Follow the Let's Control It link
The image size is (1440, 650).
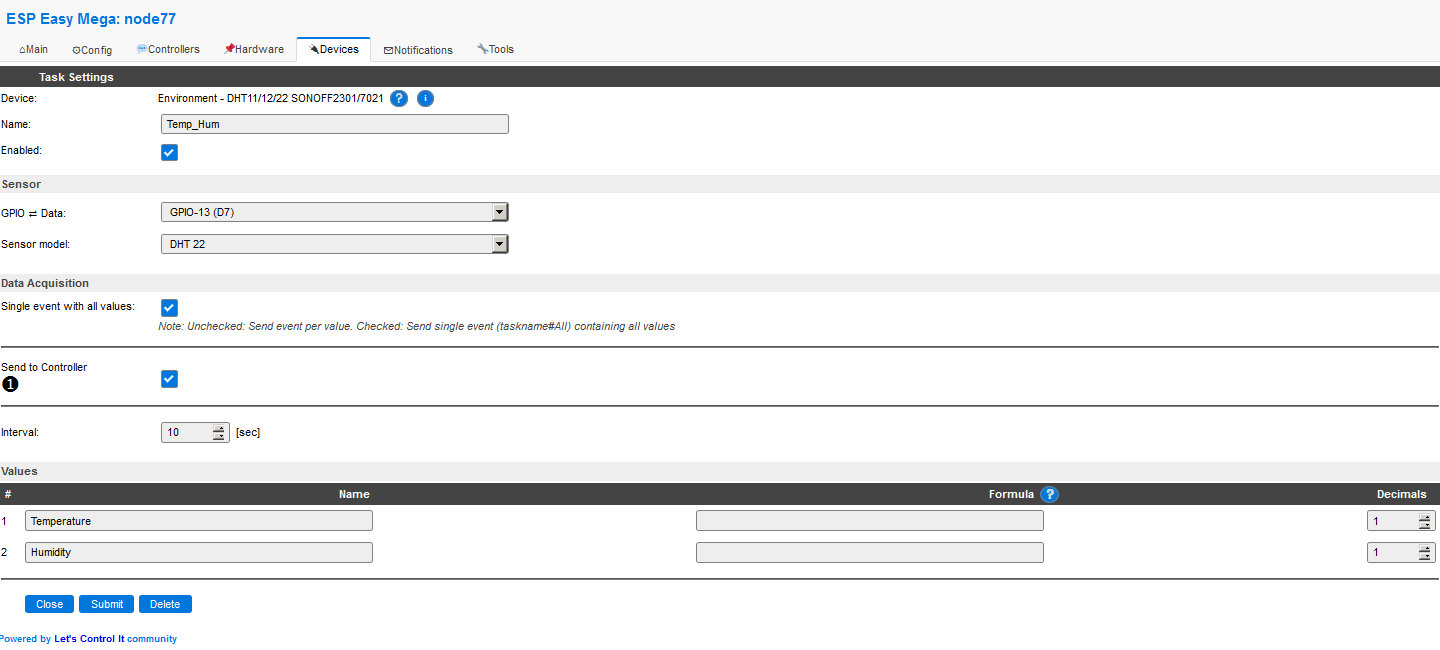tap(89, 639)
